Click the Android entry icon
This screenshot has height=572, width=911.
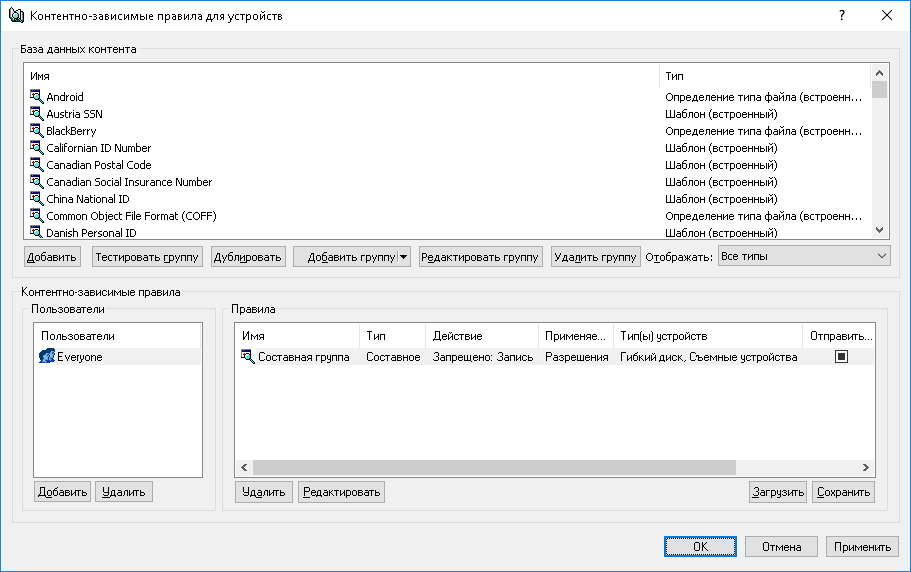click(37, 97)
